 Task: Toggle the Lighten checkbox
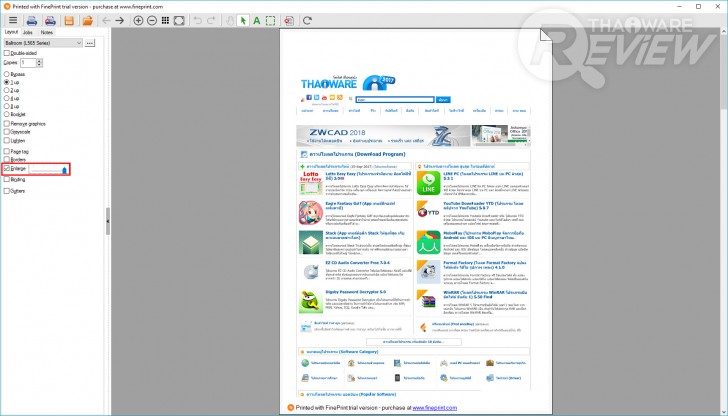click(6, 140)
